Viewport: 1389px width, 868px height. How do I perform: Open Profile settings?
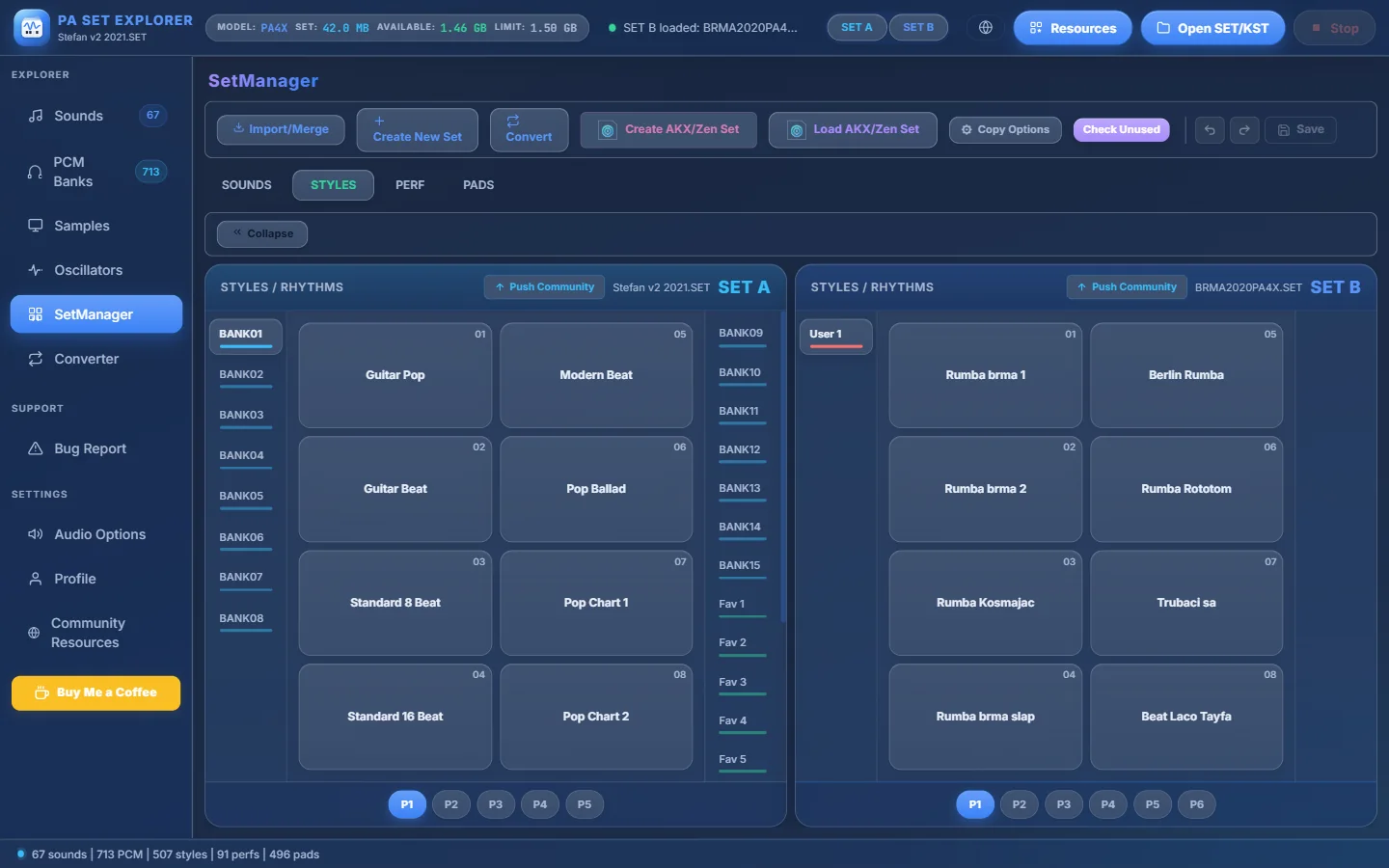(x=96, y=579)
